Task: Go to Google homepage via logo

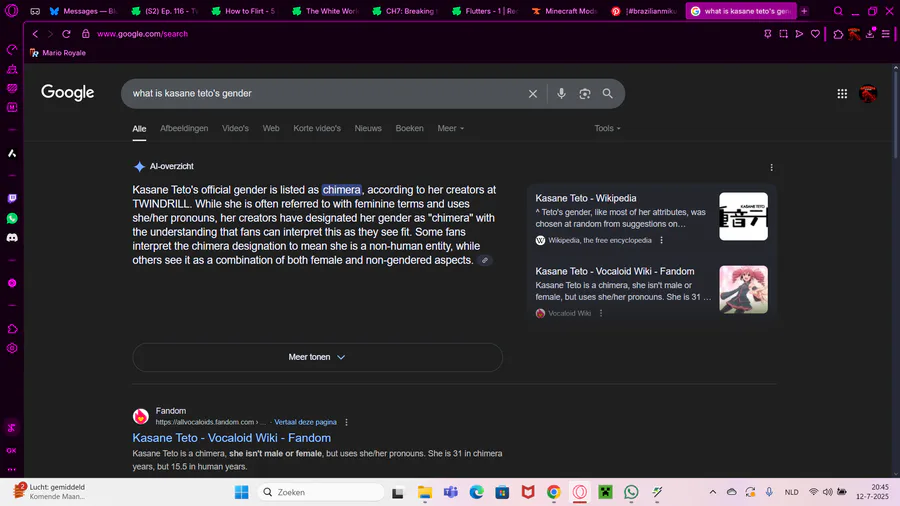Action: (67, 93)
